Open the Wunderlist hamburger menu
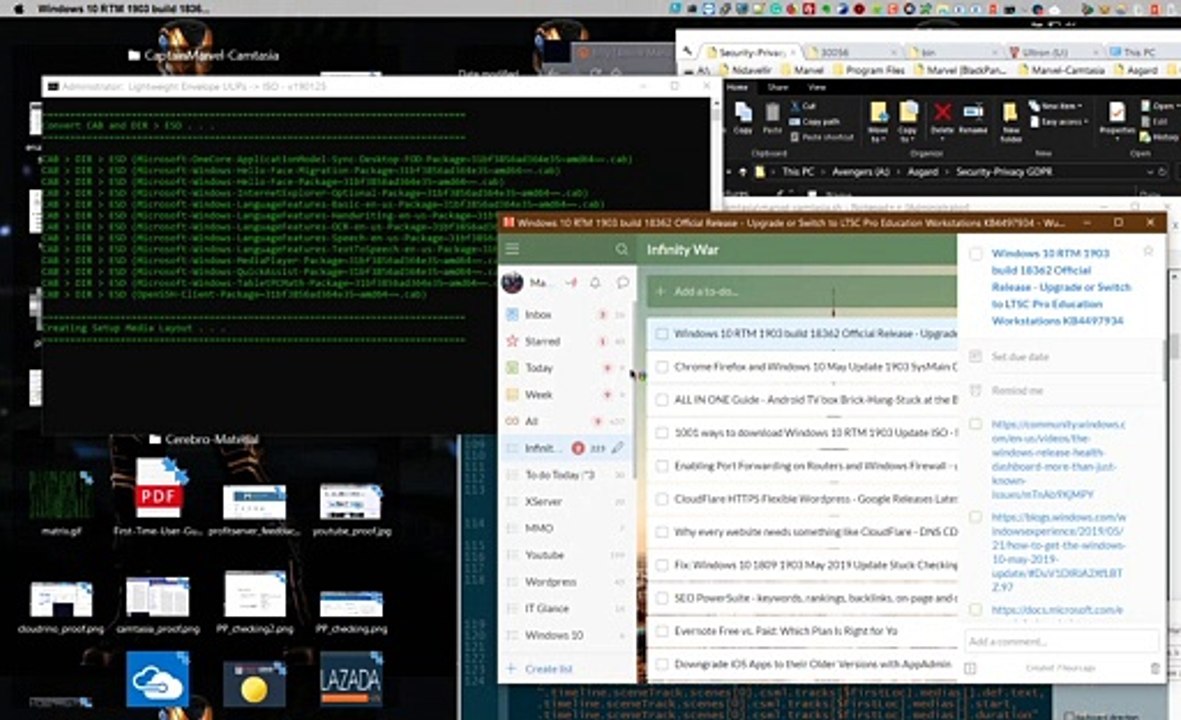Image resolution: width=1181 pixels, height=720 pixels. 512,249
